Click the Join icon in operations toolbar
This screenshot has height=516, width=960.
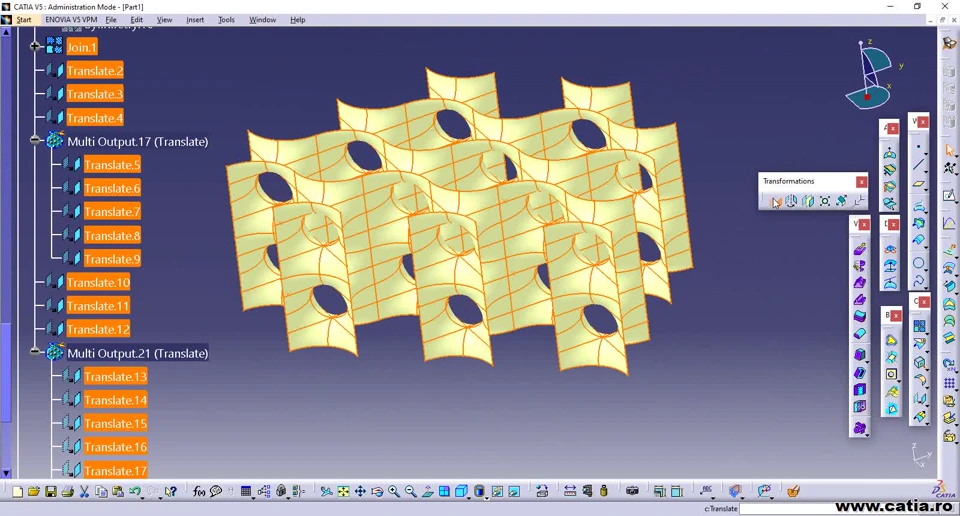919,326
